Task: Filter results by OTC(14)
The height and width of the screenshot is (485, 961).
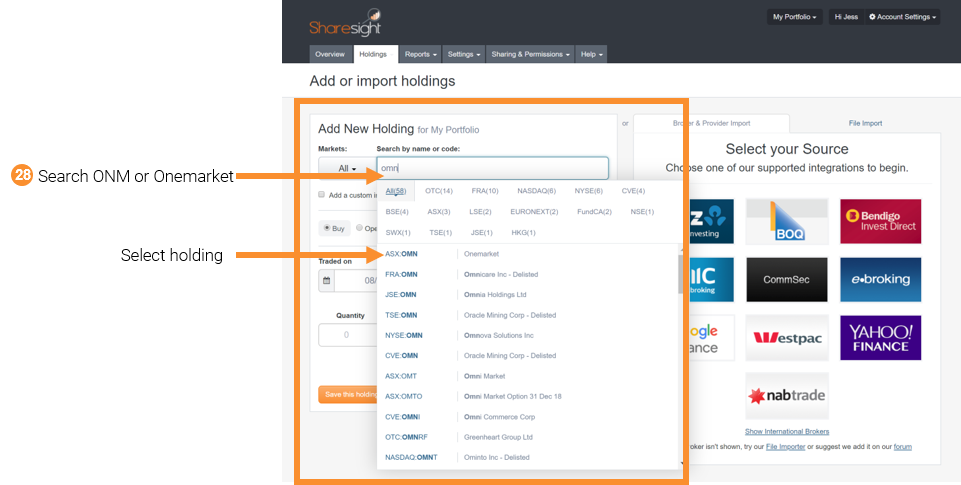Action: click(x=439, y=191)
